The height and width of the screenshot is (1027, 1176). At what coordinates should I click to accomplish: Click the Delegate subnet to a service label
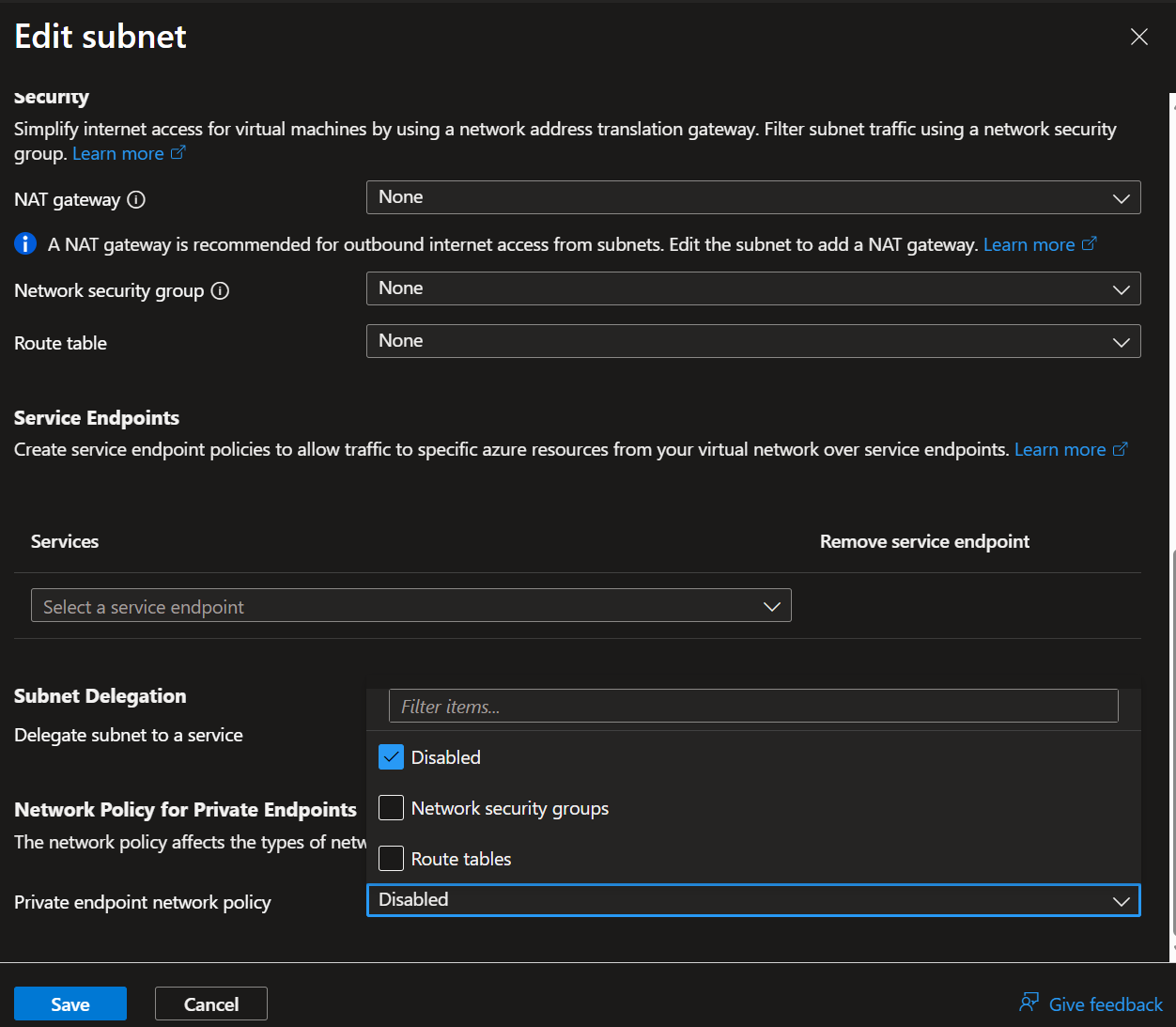pos(129,735)
